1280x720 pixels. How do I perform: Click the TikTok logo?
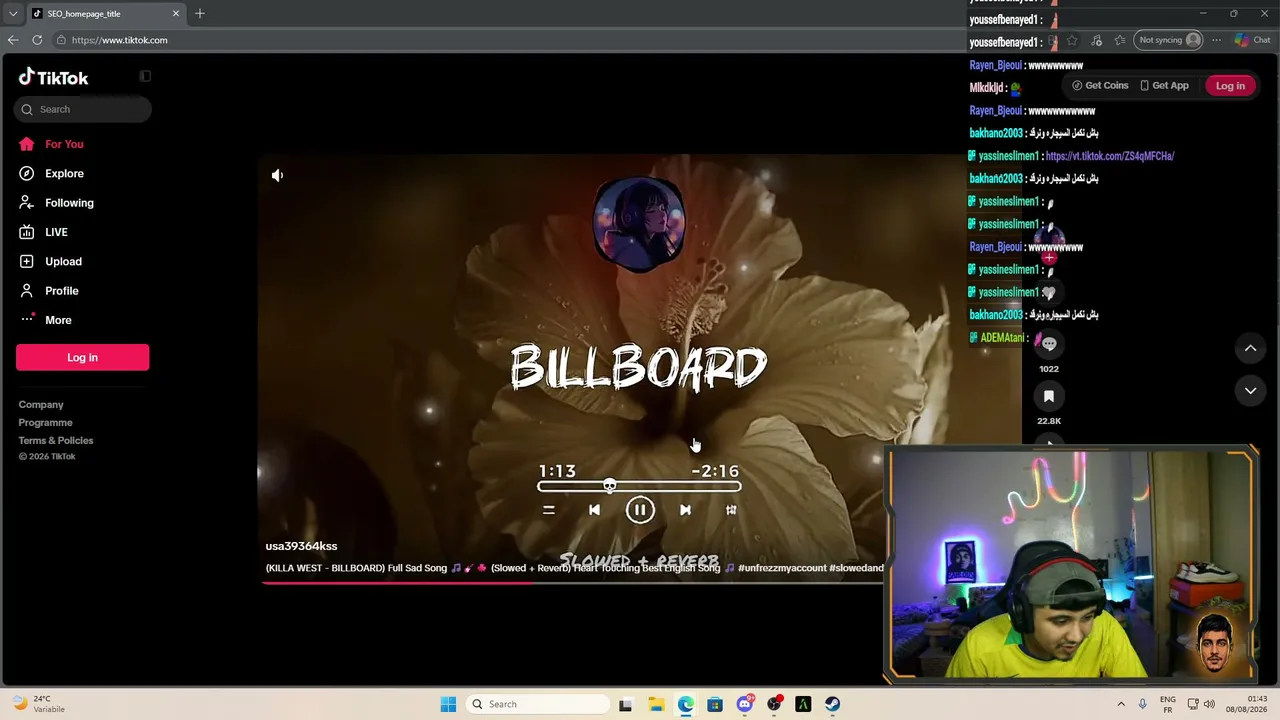(54, 77)
